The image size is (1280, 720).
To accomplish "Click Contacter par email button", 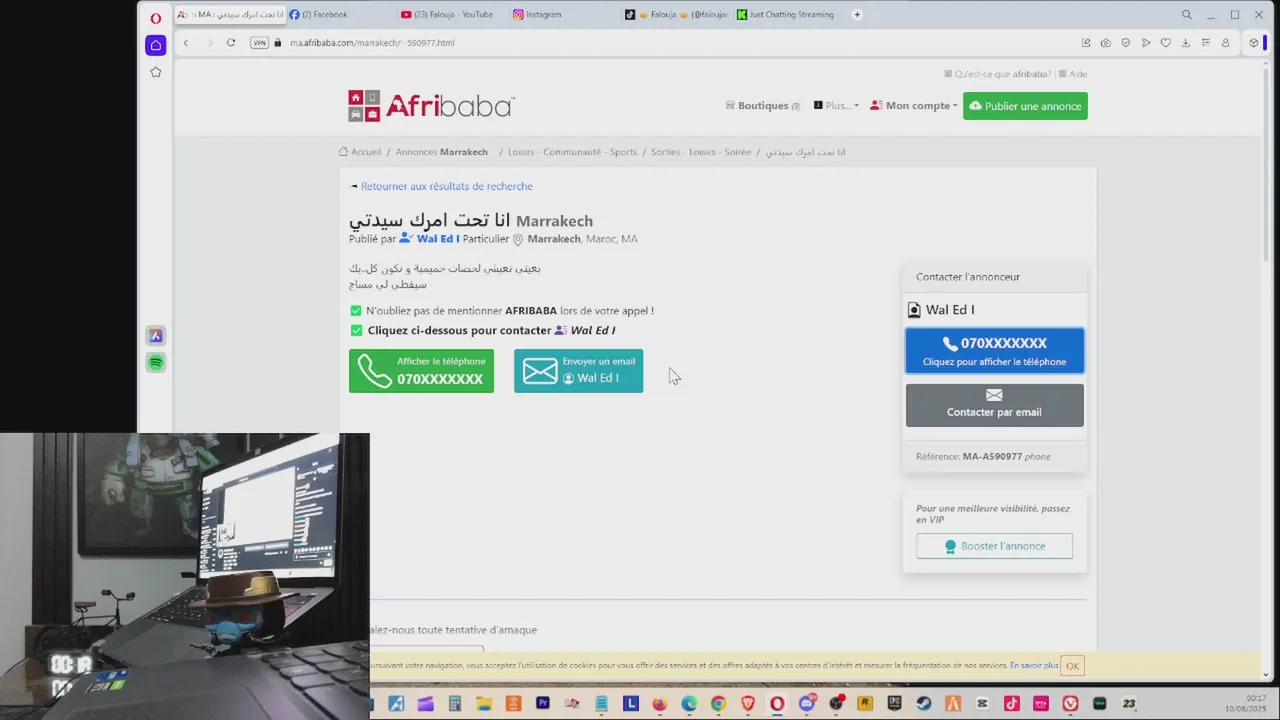I will (x=994, y=405).
